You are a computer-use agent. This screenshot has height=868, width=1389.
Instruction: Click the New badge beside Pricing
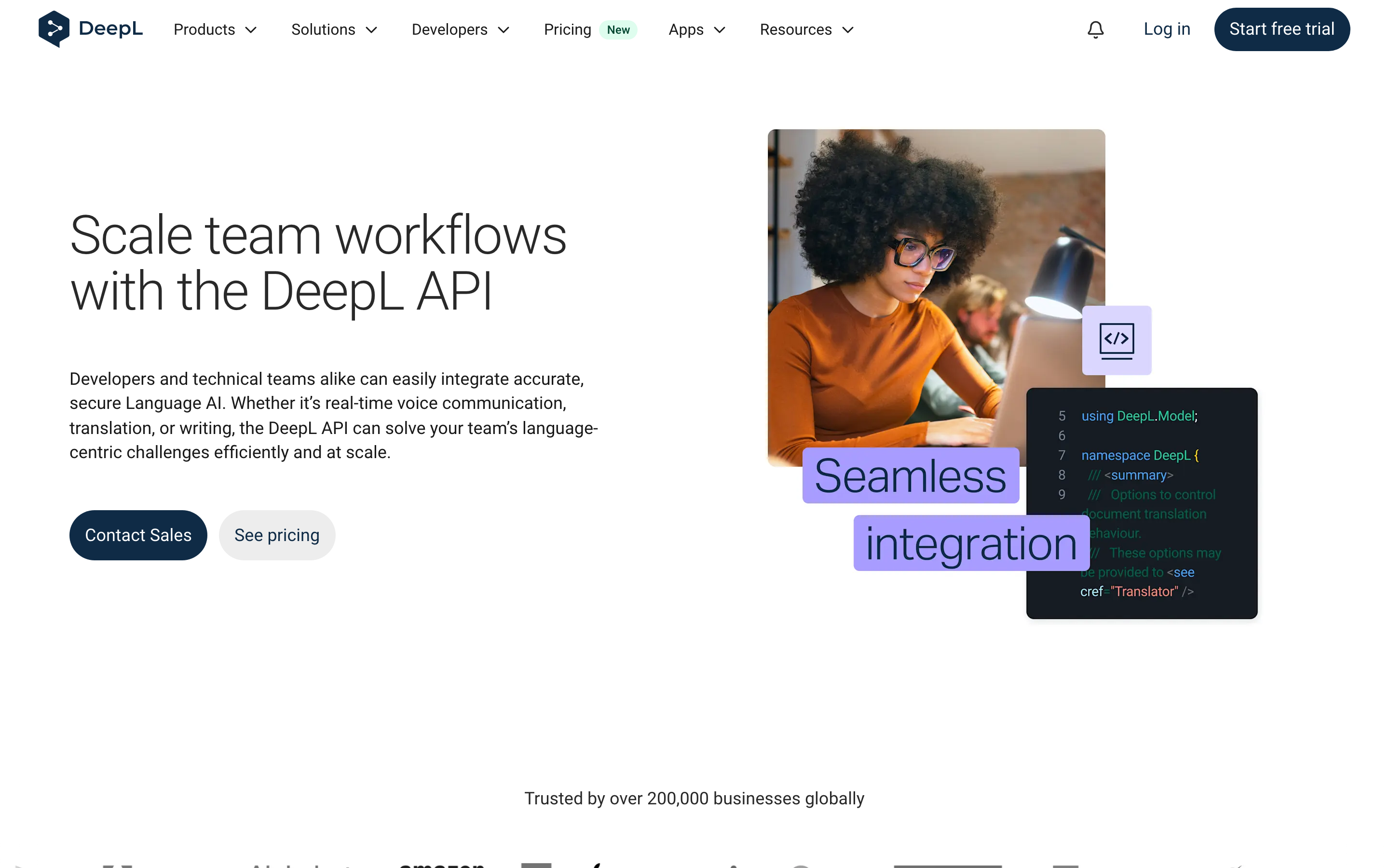click(x=618, y=30)
